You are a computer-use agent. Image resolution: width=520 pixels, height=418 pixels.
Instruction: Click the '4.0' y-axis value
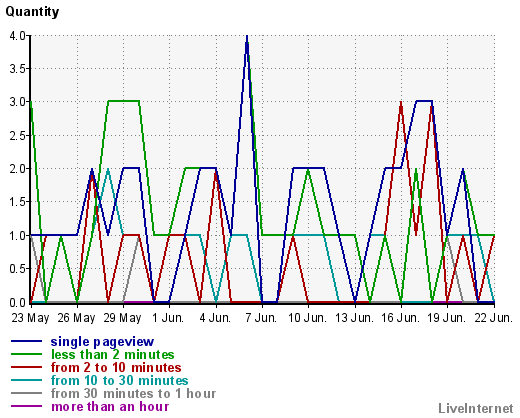click(x=18, y=36)
